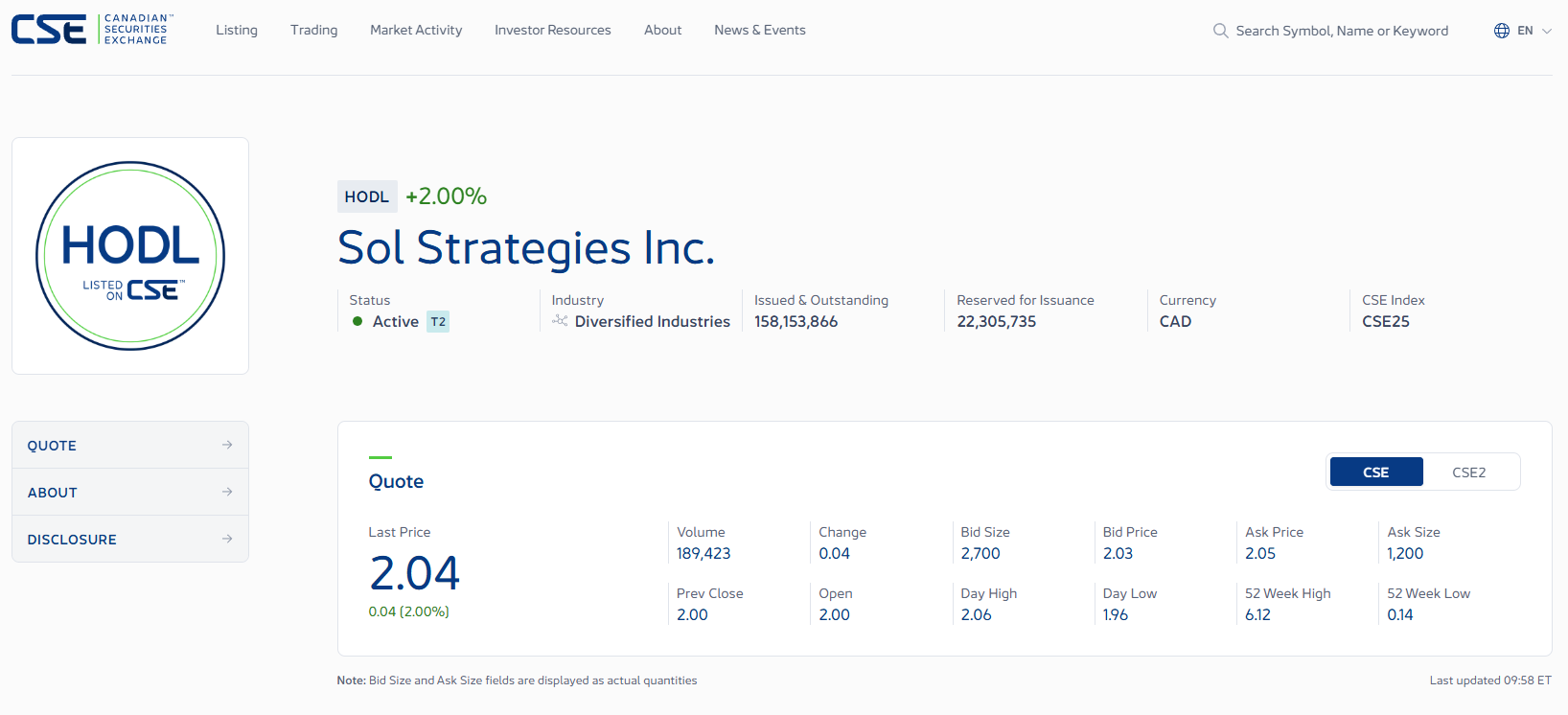The width and height of the screenshot is (1568, 715).
Task: Click the Active status text
Action: pyautogui.click(x=396, y=321)
